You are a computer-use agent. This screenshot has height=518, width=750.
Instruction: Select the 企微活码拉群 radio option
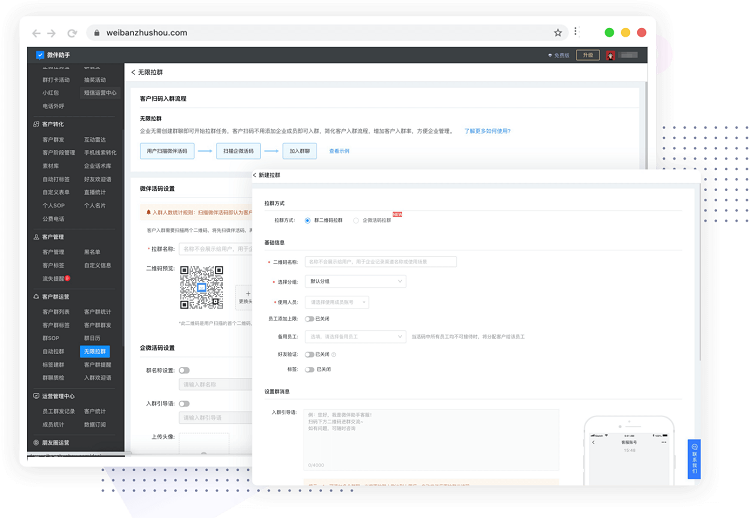pos(356,220)
